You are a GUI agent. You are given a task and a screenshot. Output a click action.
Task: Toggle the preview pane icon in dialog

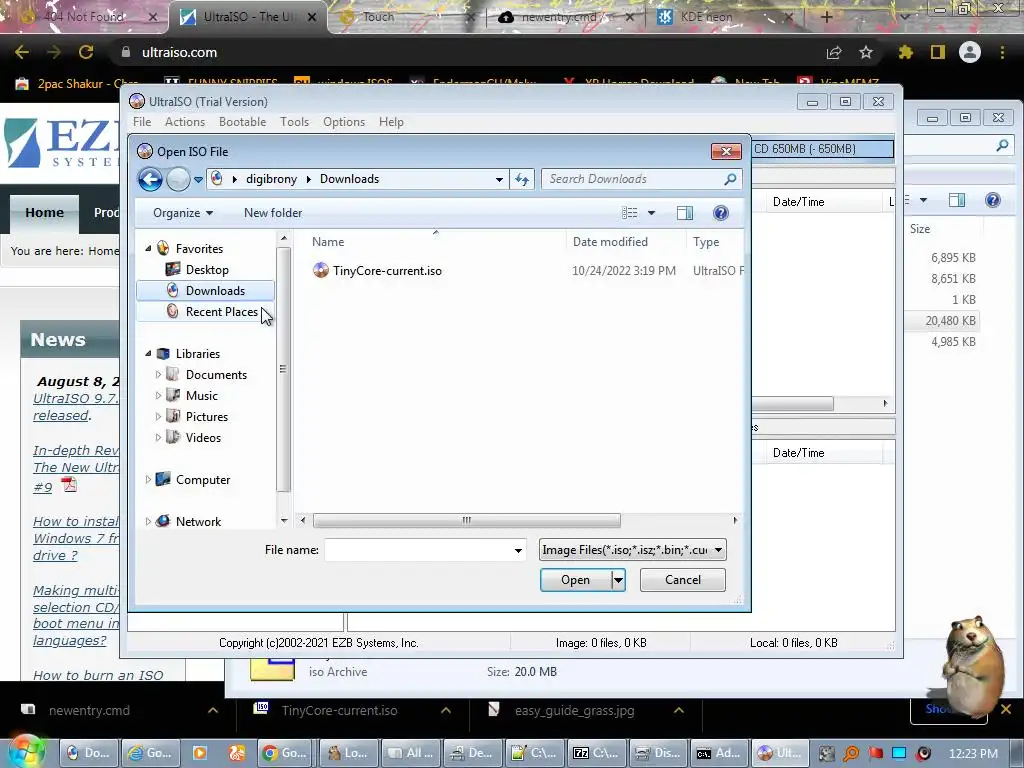(x=685, y=213)
